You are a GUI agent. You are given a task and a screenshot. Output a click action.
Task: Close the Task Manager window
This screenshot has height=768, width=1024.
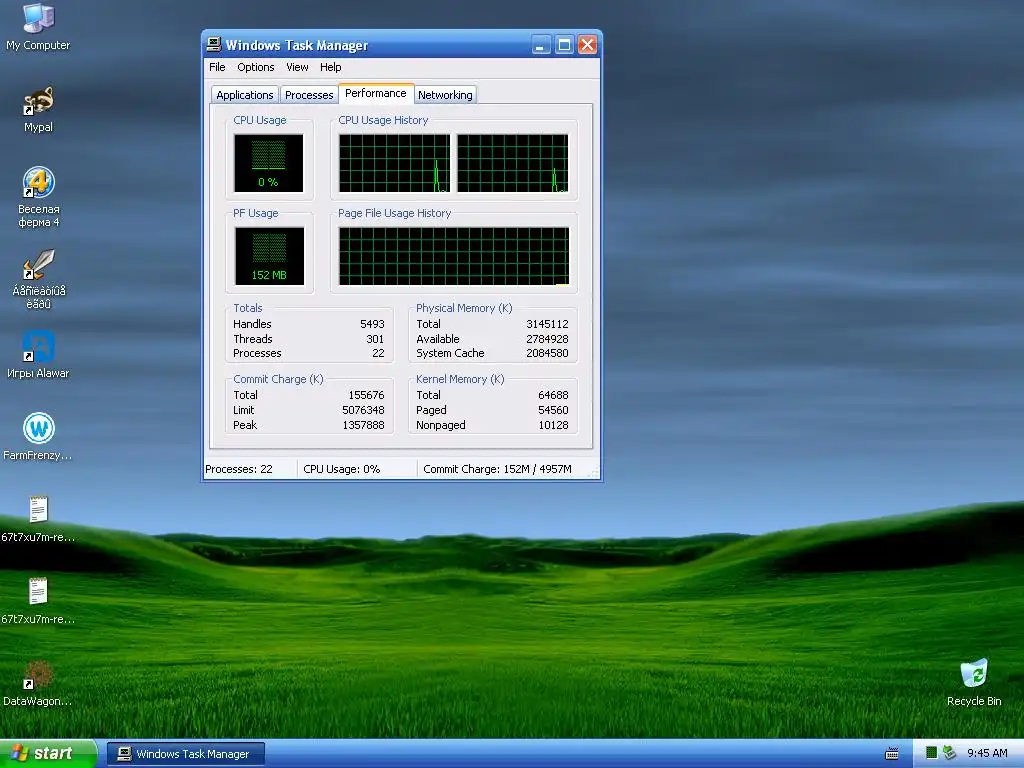pos(587,45)
